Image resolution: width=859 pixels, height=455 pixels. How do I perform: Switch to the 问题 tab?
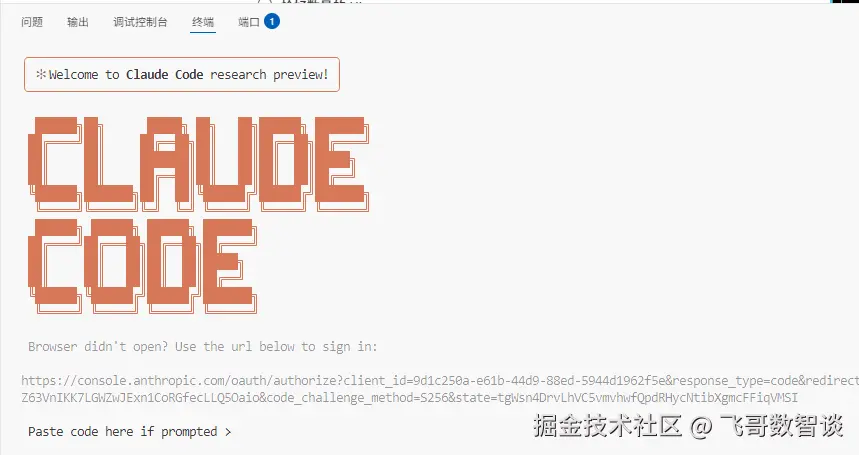[x=32, y=22]
